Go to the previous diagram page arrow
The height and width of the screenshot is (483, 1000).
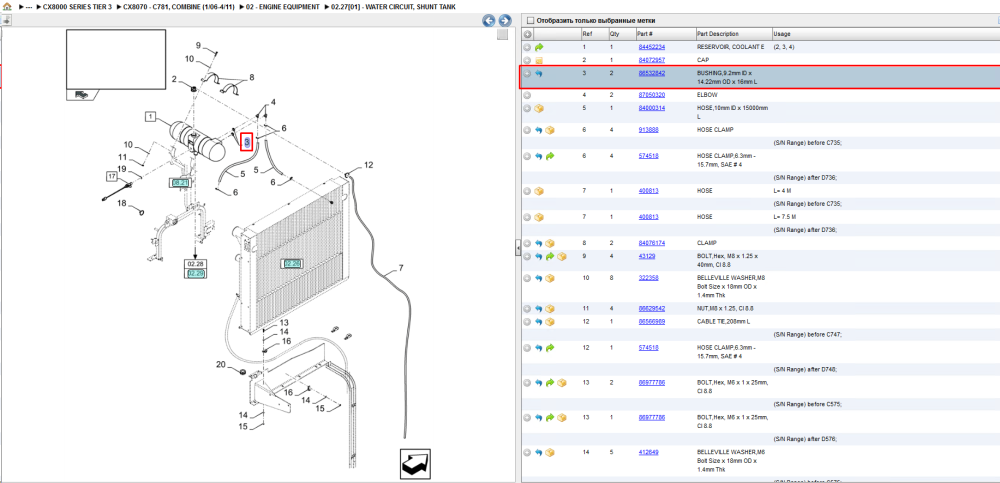coord(489,20)
